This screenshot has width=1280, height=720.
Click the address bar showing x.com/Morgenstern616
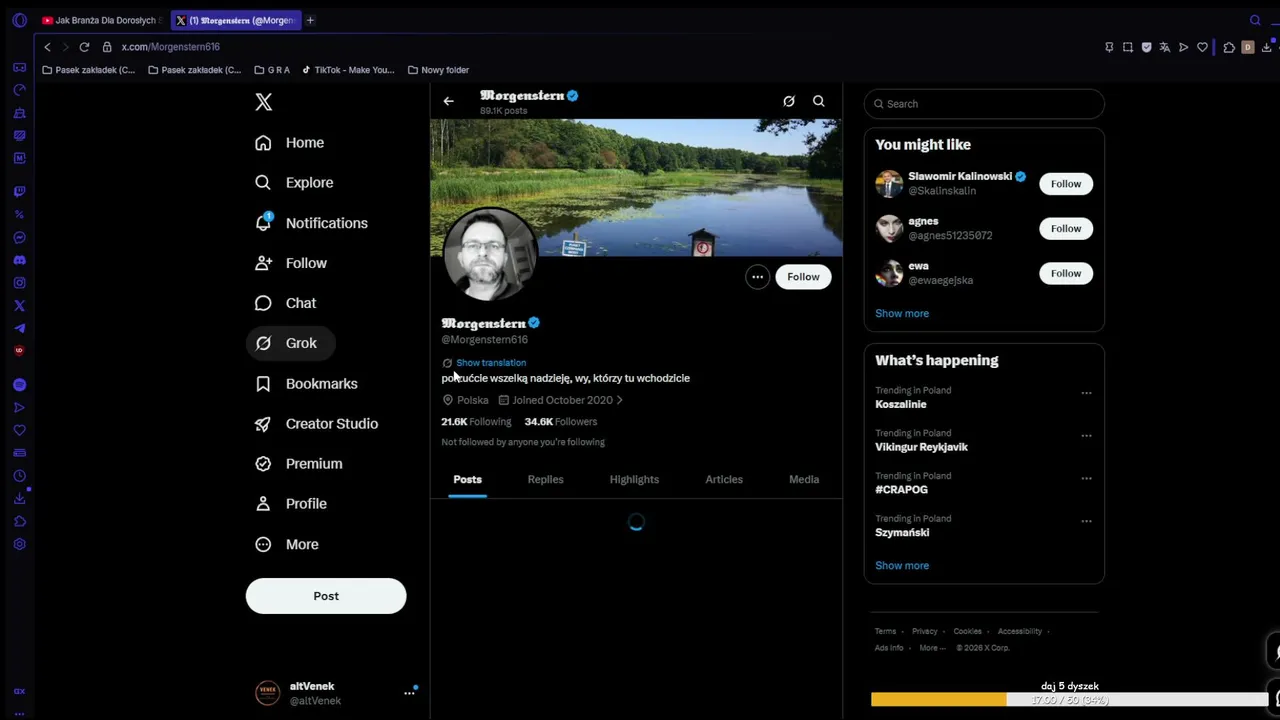170,47
